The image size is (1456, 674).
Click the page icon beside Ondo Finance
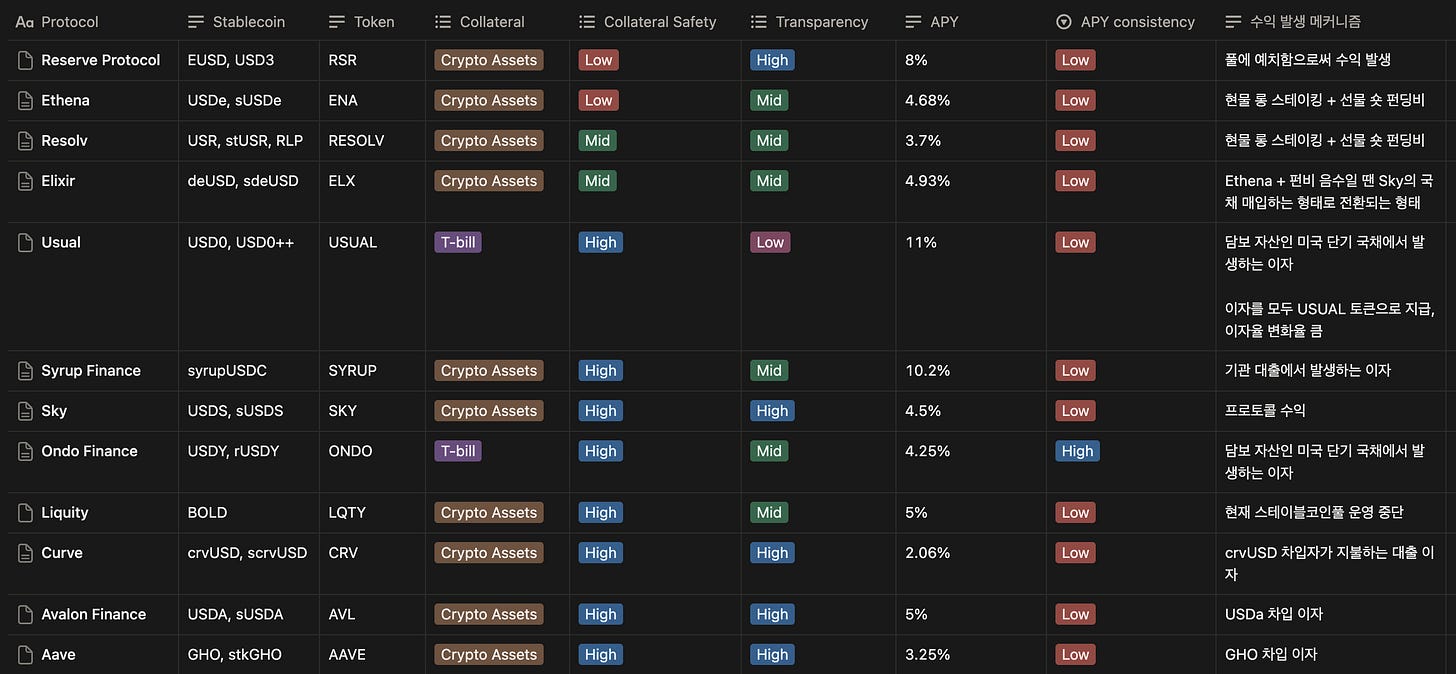26,451
